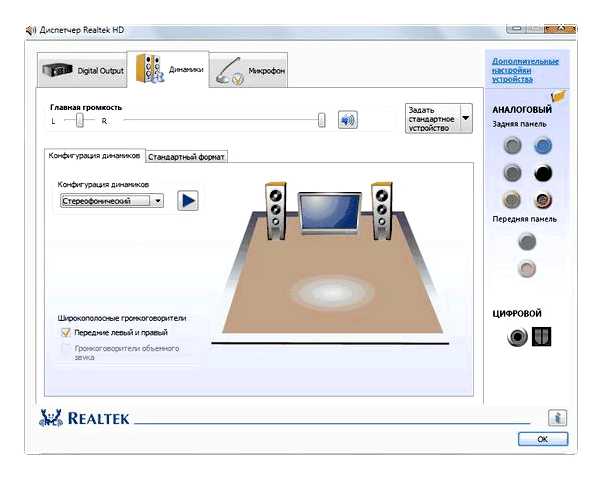Open arrow next to 'Задать стандартное устройство'
The width and height of the screenshot is (602, 479).
point(465,117)
